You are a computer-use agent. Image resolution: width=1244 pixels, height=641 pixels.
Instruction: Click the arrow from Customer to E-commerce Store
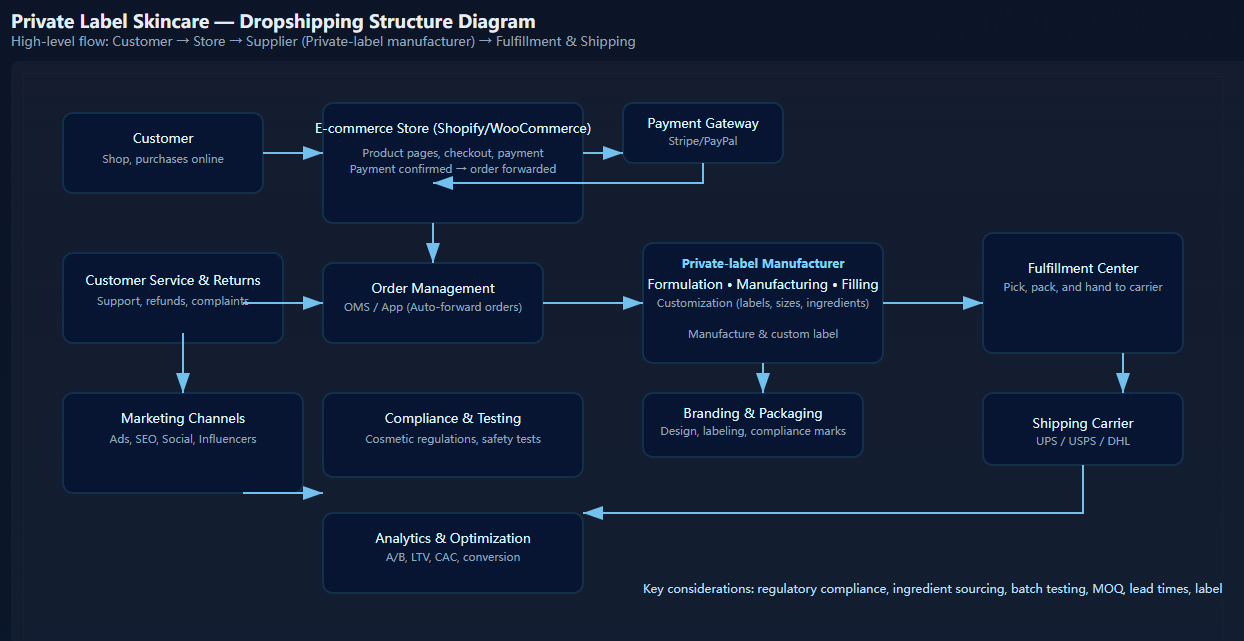(292, 153)
